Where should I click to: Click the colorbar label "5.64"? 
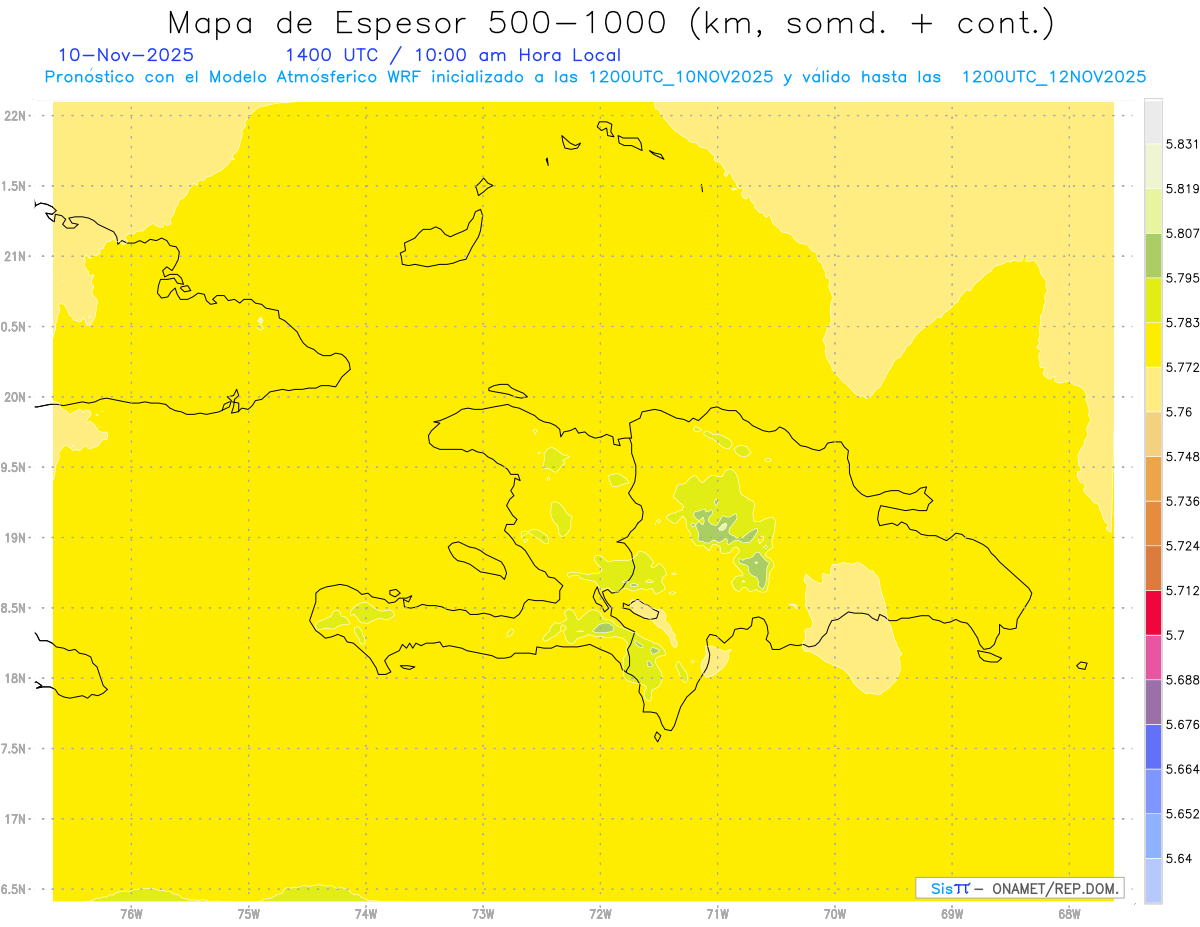point(1178,858)
